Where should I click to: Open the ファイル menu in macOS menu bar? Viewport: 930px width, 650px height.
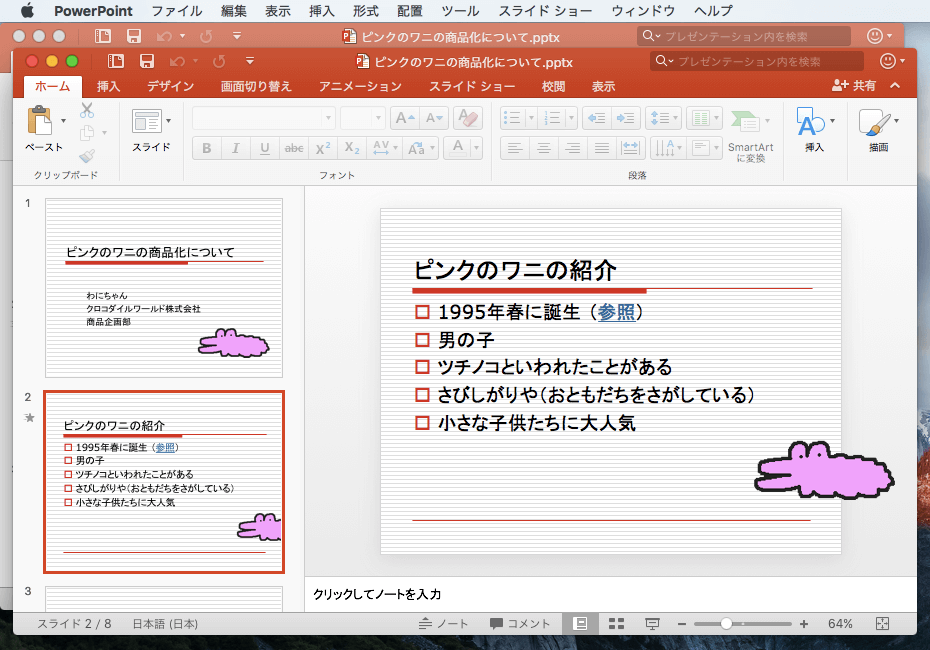click(177, 11)
